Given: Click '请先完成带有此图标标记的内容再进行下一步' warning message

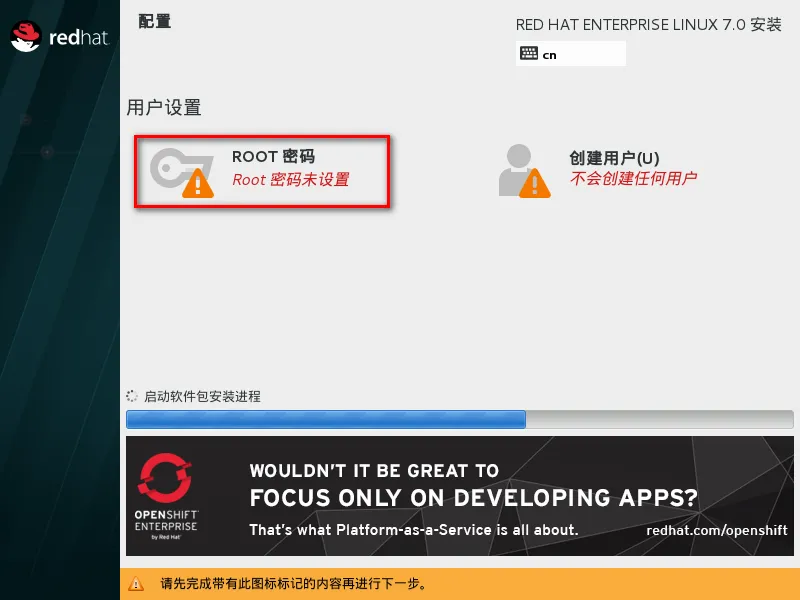Looking at the screenshot, I should coord(293,583).
